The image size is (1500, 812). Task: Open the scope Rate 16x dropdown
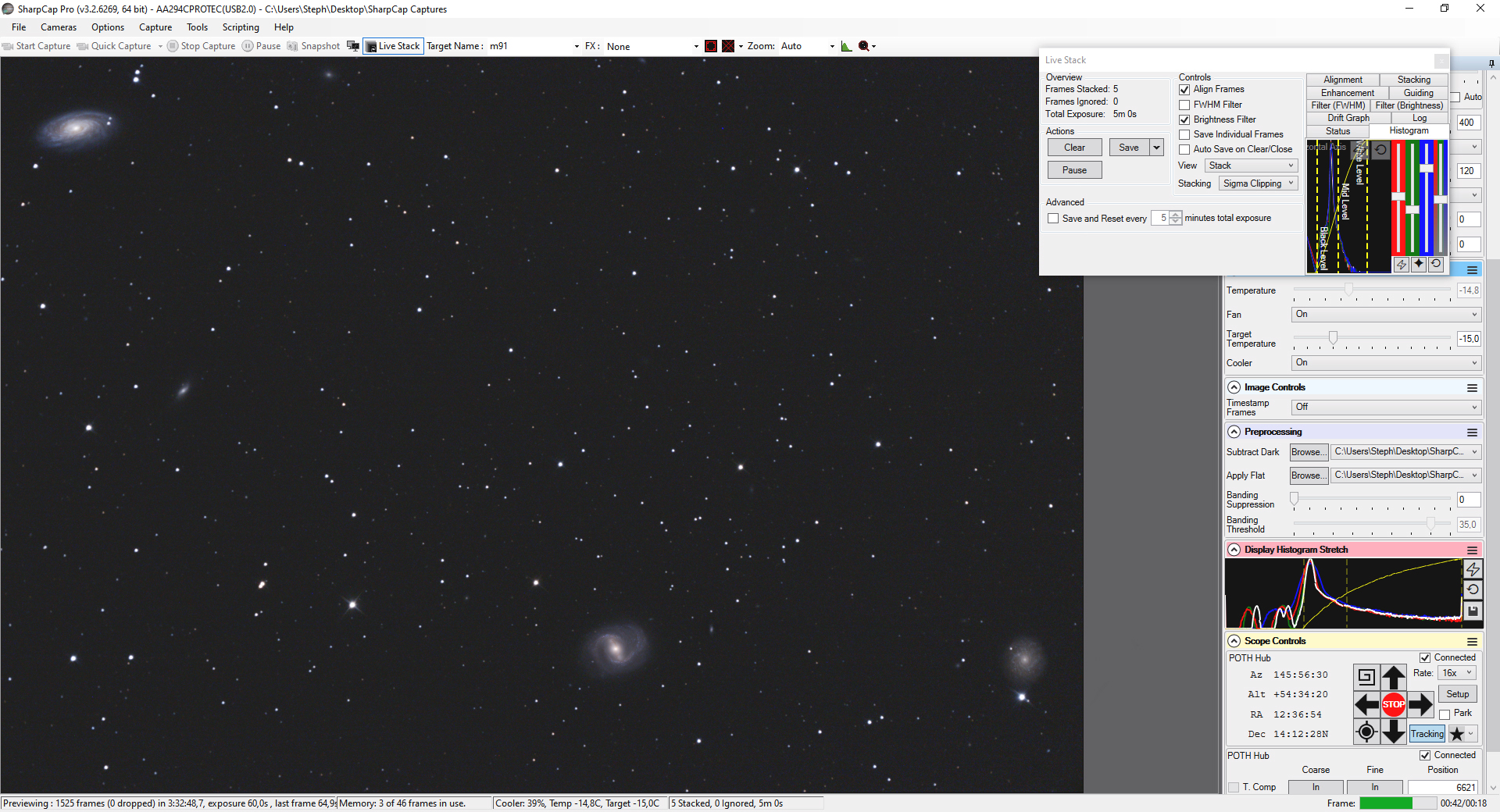(1457, 673)
